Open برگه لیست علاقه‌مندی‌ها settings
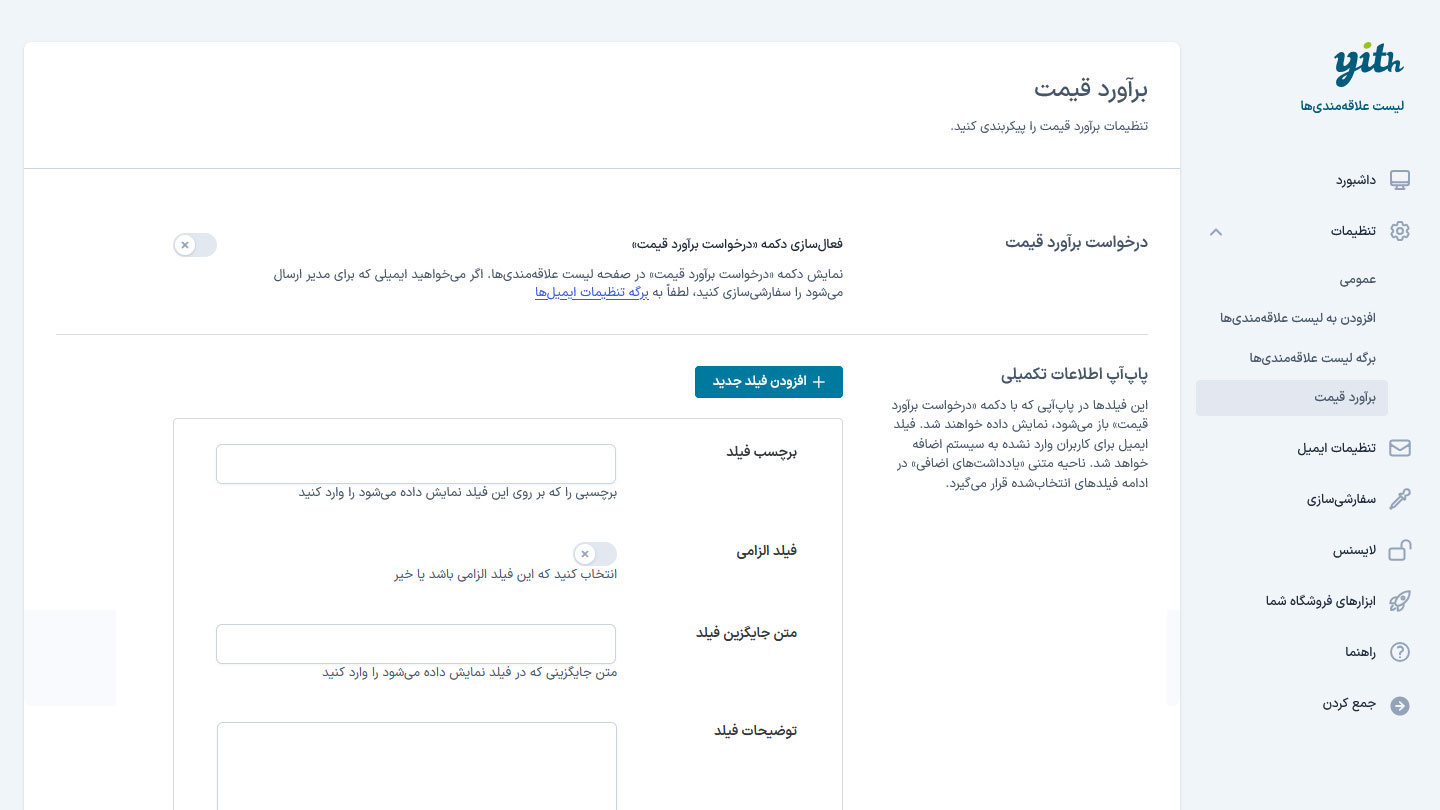This screenshot has width=1440, height=810. click(x=1313, y=357)
